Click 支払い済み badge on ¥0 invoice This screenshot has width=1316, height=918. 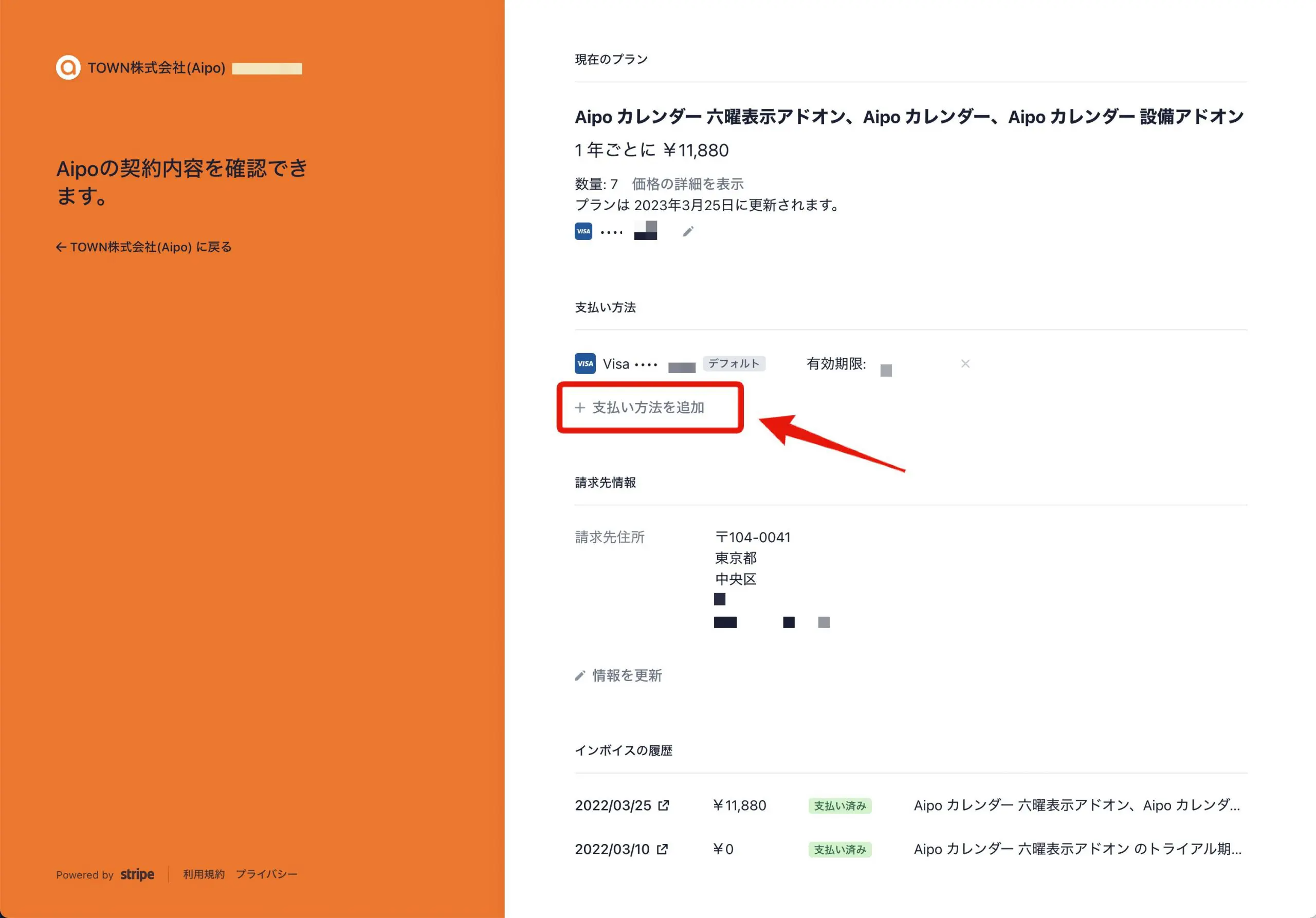tap(839, 849)
